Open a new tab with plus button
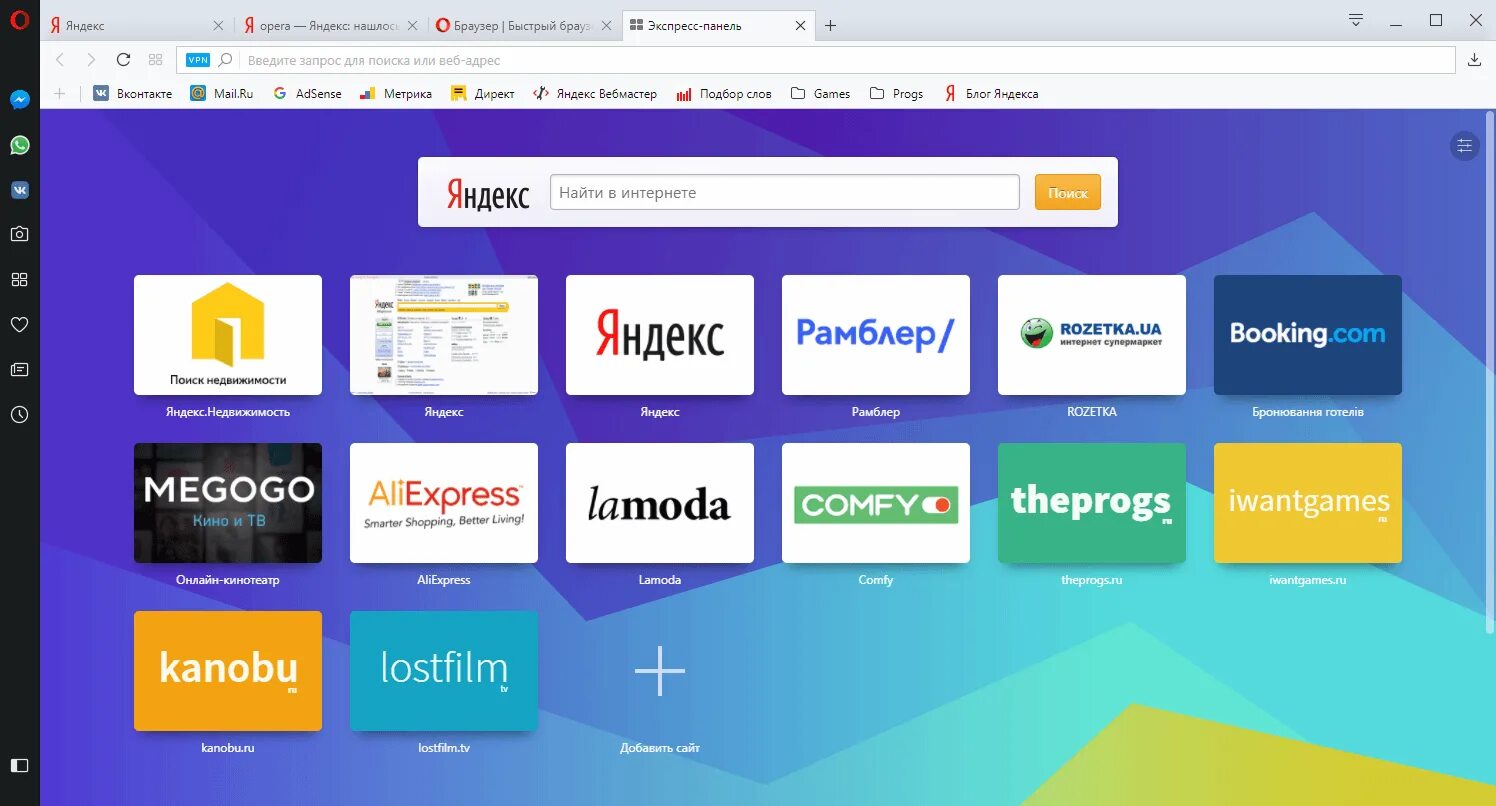Screen dimensions: 1496x806 click(x=830, y=26)
